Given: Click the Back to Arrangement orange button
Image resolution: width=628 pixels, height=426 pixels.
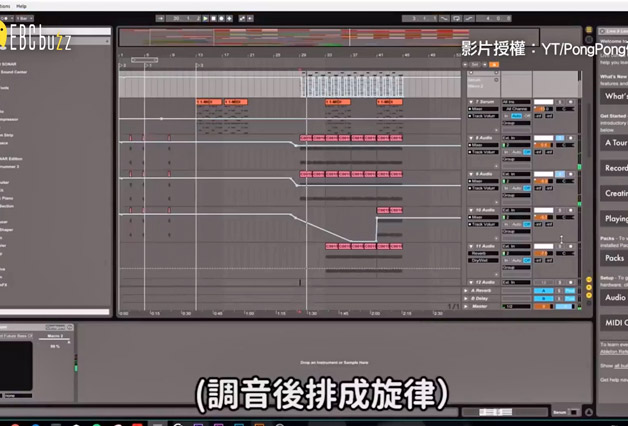Looking at the screenshot, I should coord(494,64).
